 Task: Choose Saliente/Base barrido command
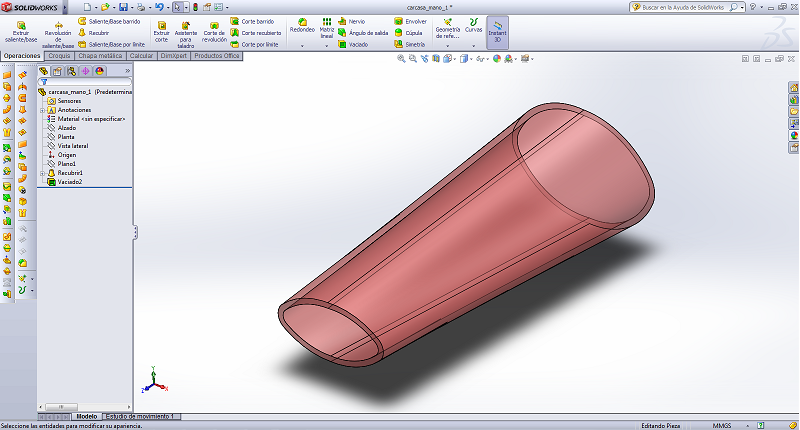coord(109,21)
